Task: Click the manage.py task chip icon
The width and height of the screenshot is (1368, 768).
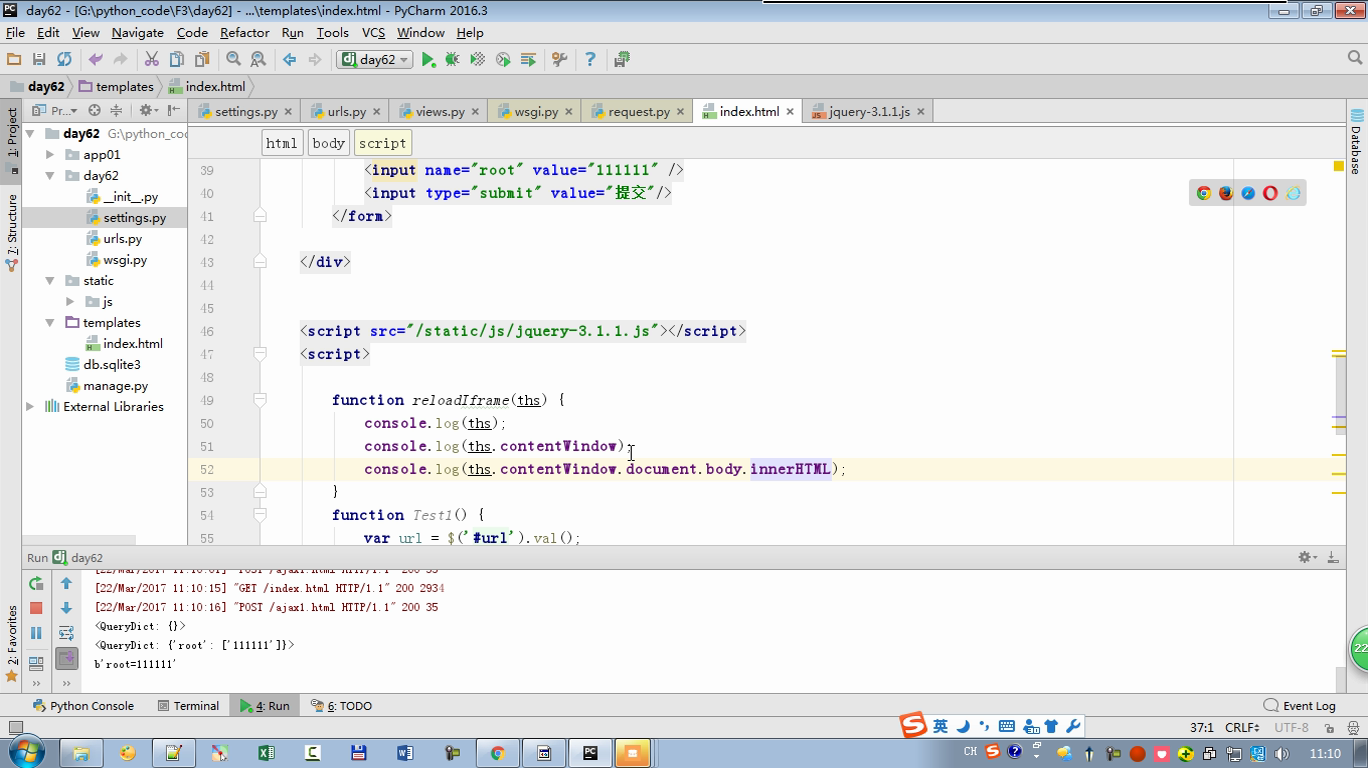Action: pyautogui.click(x=622, y=60)
